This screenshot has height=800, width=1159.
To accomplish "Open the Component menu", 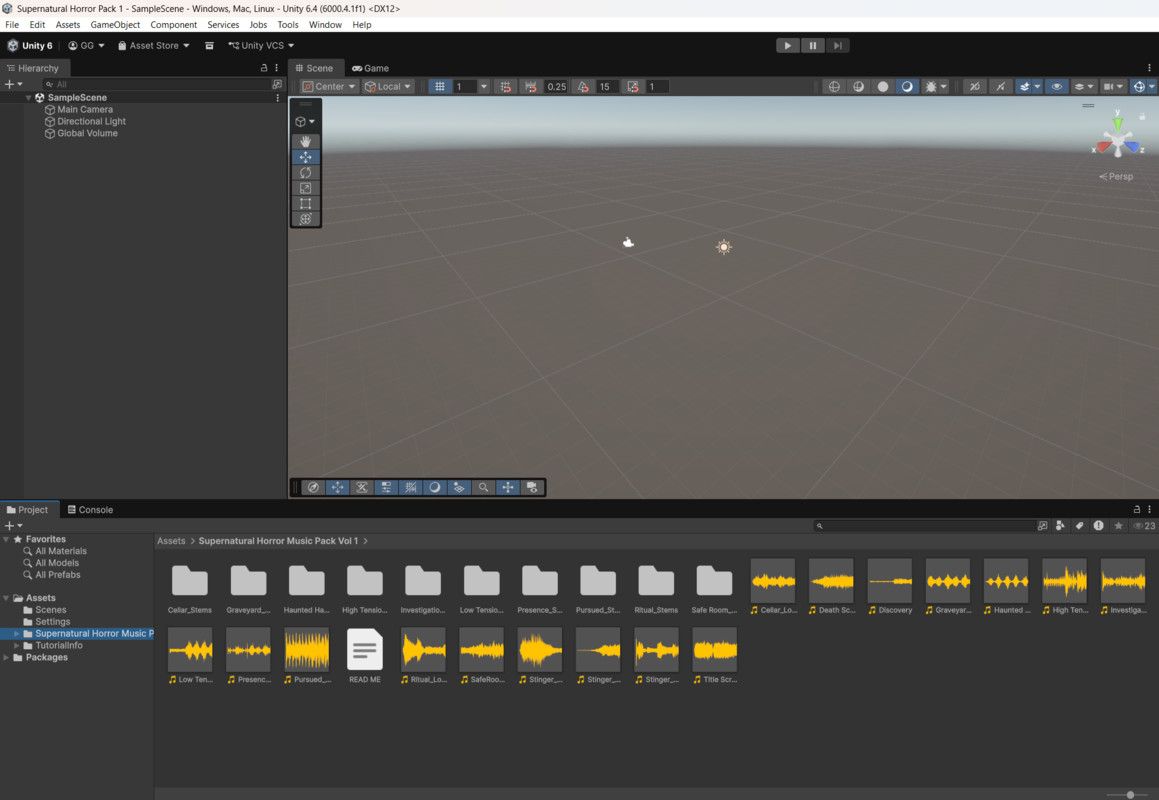I will [174, 24].
